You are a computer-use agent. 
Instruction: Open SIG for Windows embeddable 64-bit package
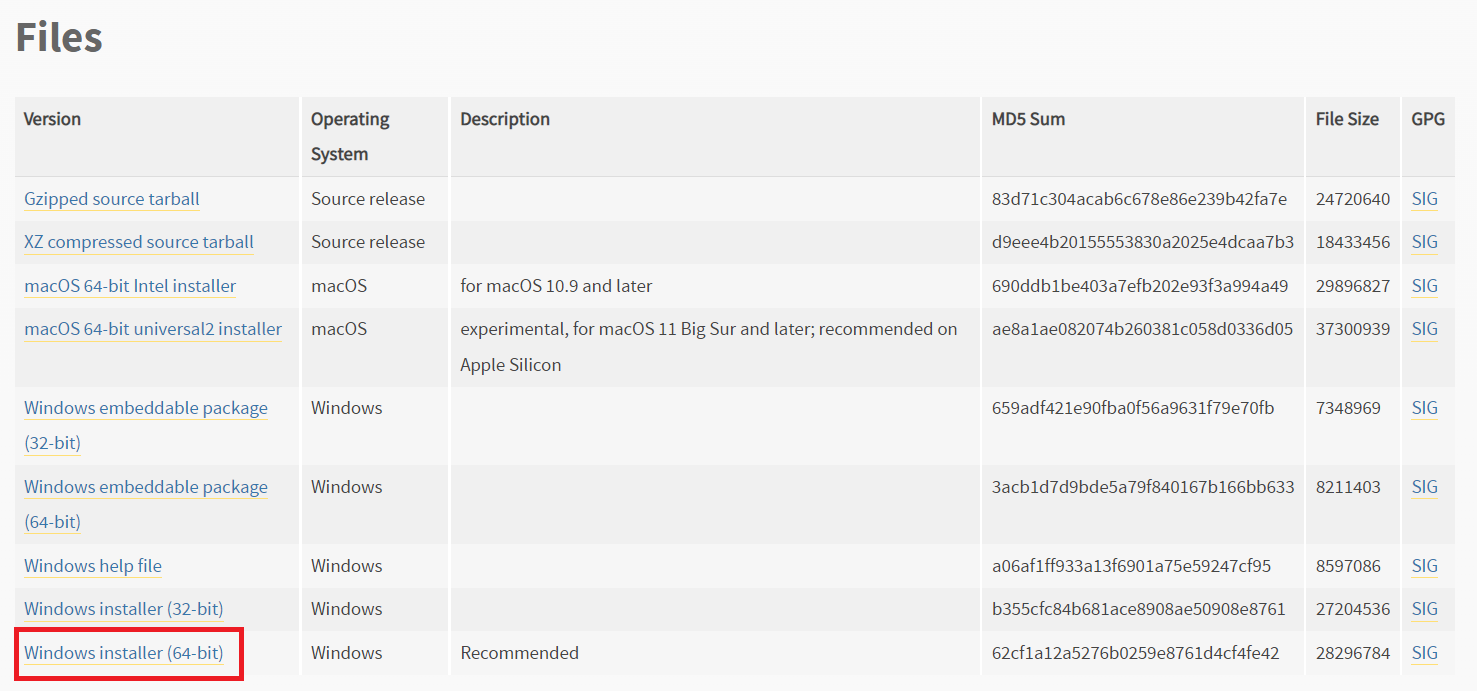coord(1424,487)
